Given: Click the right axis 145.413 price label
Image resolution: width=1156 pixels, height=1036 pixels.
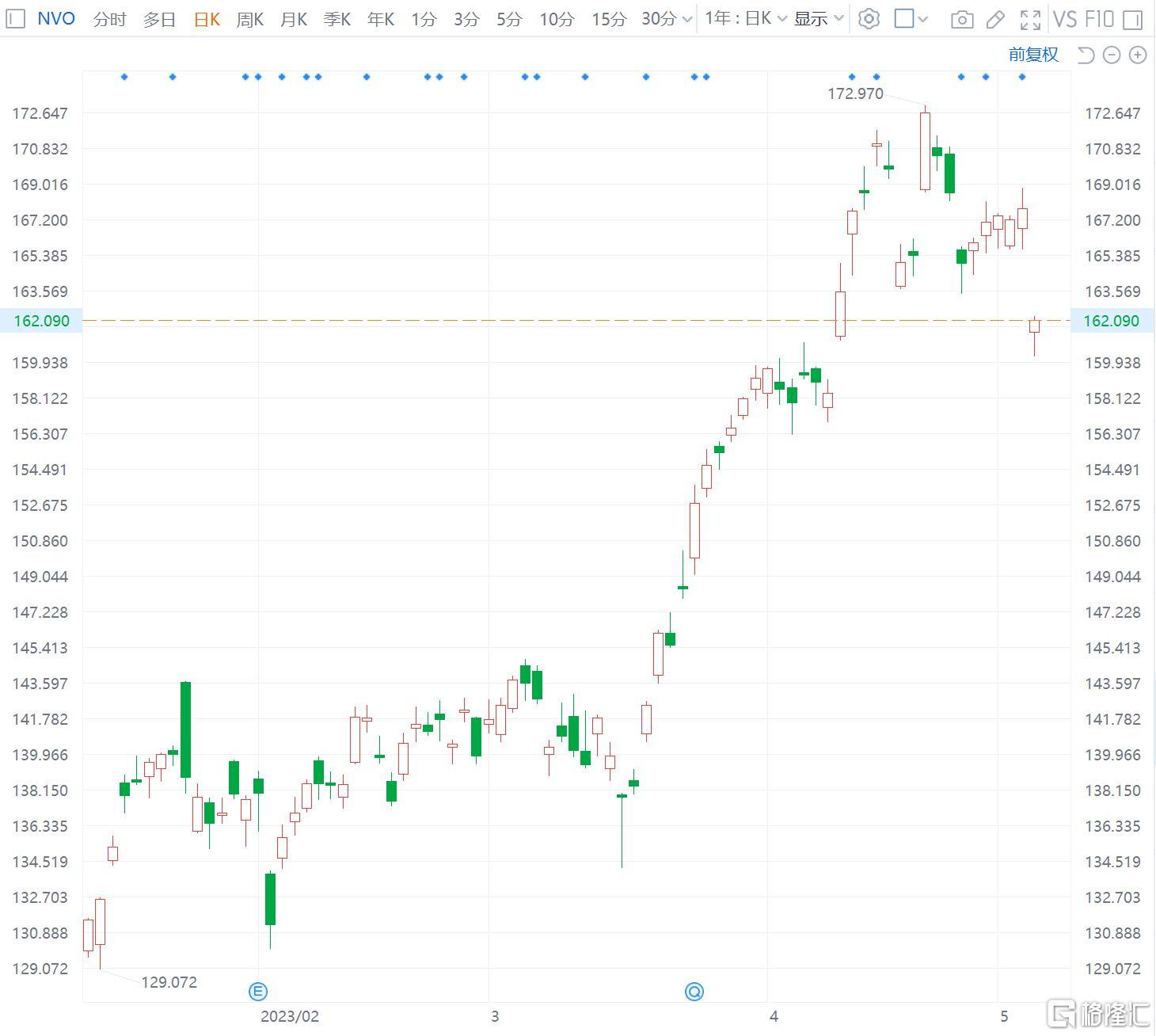Looking at the screenshot, I should click(1112, 648).
